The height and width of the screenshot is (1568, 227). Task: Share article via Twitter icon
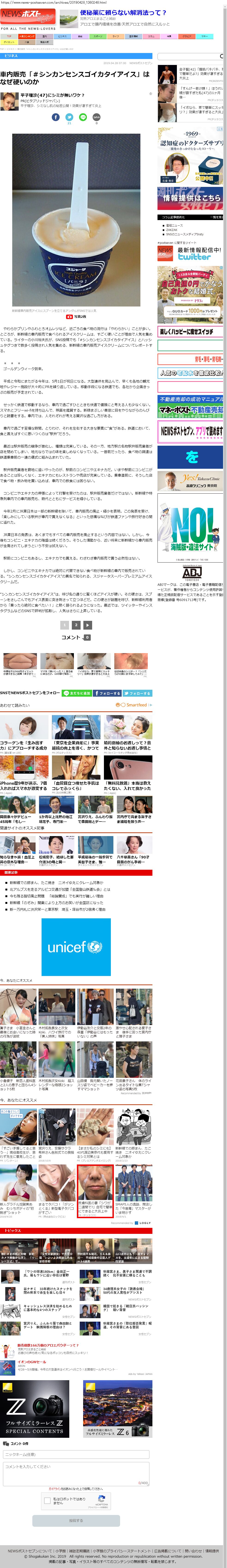point(69,117)
